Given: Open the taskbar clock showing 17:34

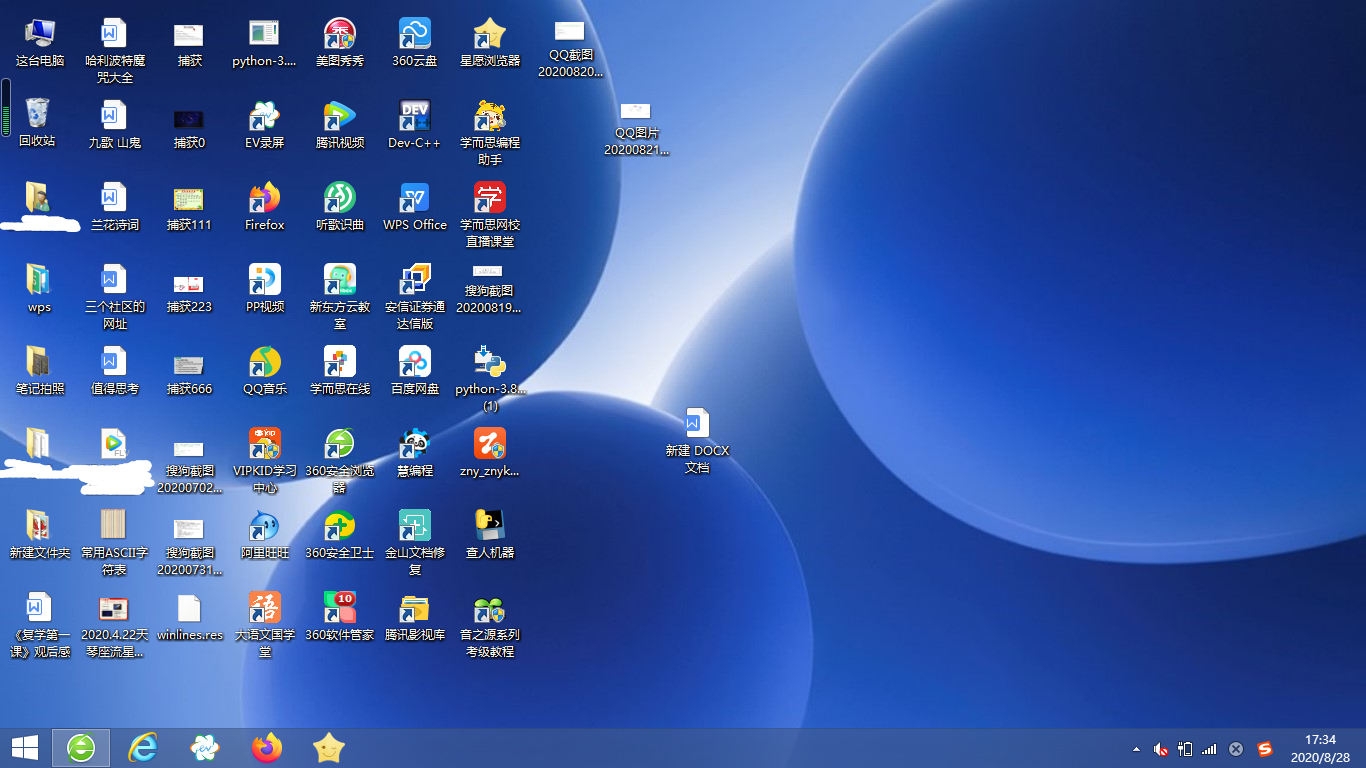Looking at the screenshot, I should (x=1320, y=748).
